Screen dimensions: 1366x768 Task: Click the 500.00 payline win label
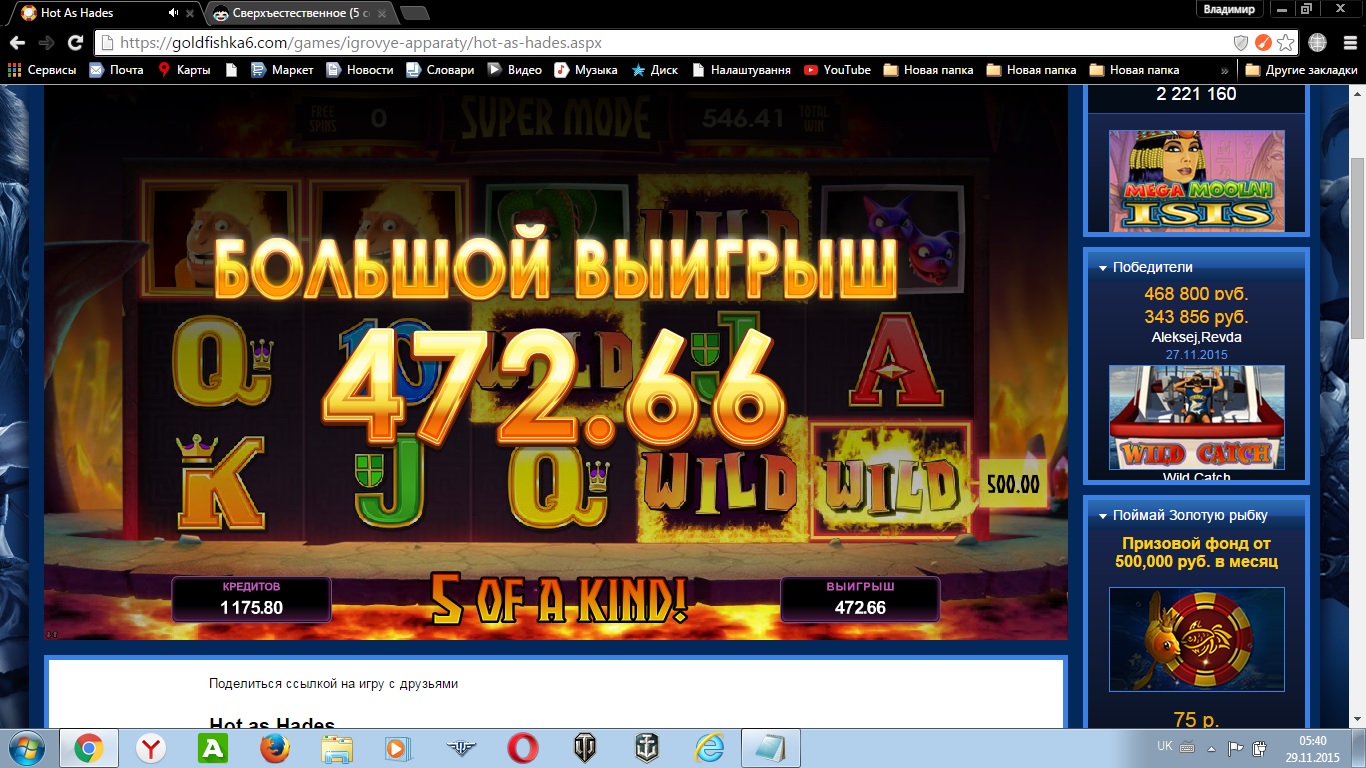(1012, 486)
